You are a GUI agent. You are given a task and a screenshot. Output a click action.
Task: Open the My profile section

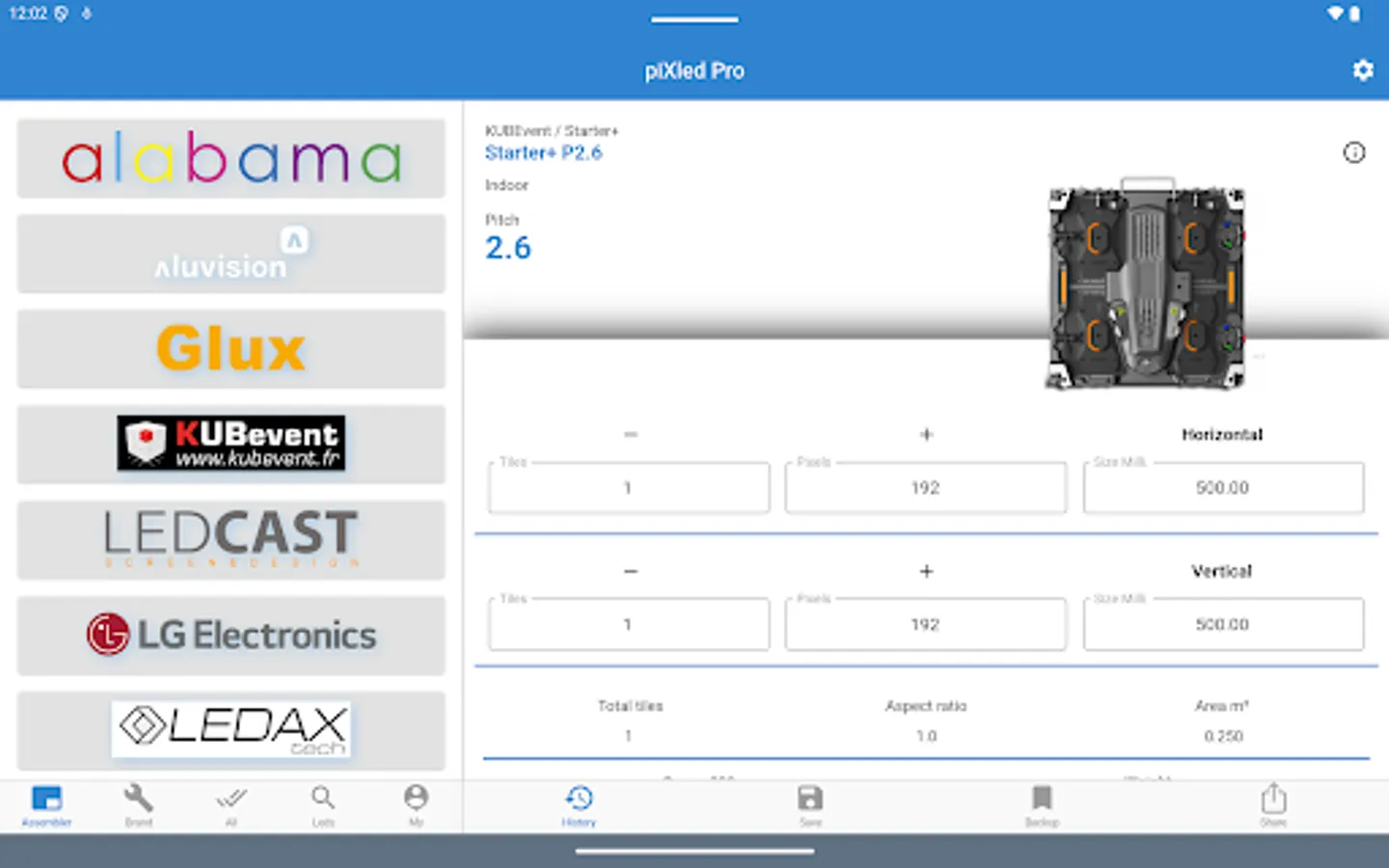(x=416, y=805)
